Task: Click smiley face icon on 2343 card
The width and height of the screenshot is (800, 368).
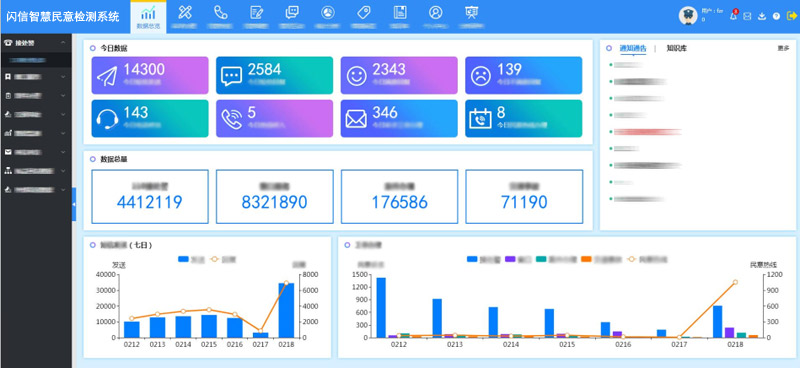Action: coord(357,76)
